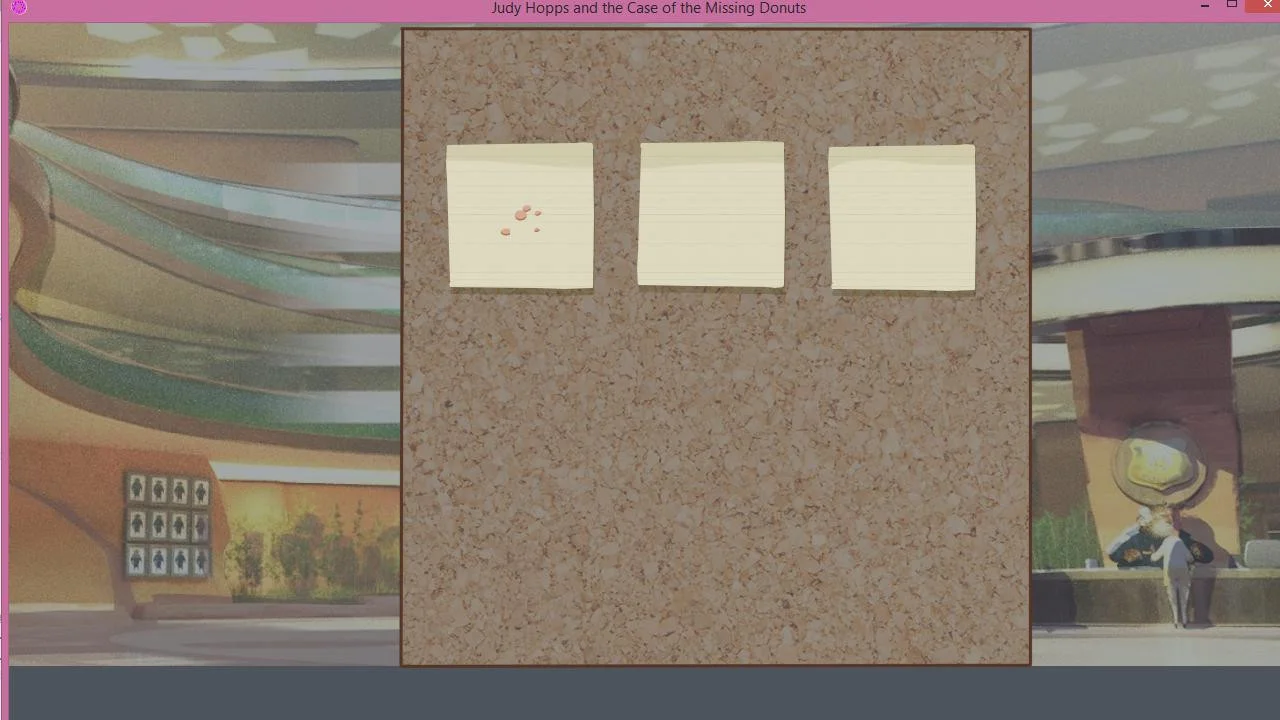
Task: Click the purple game icon in title bar
Action: (x=18, y=7)
